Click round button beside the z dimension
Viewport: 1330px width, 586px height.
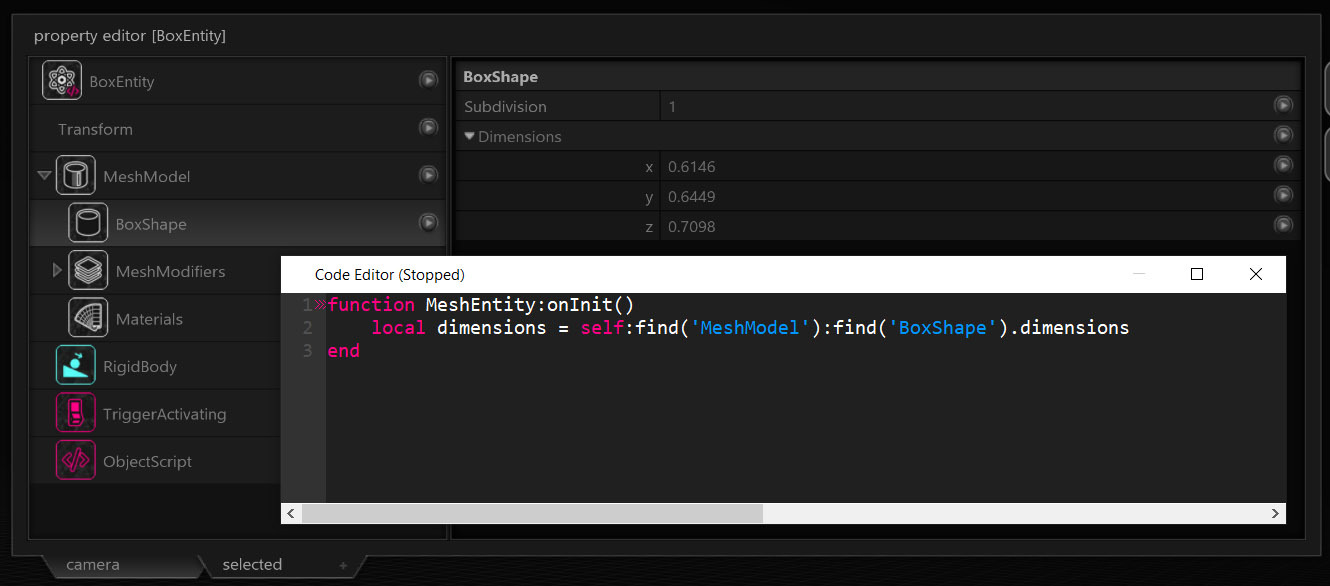(1283, 226)
